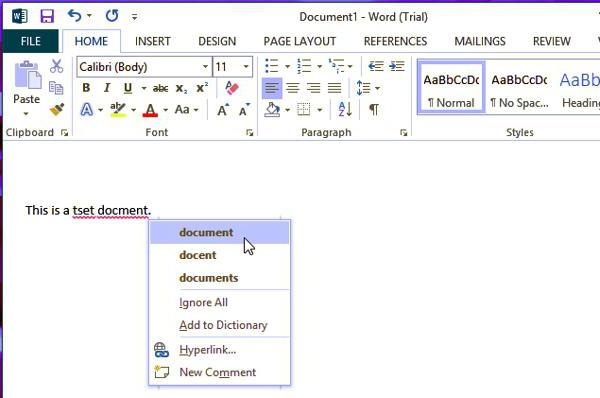
Task: Click the Multilevel List icon
Action: (336, 66)
